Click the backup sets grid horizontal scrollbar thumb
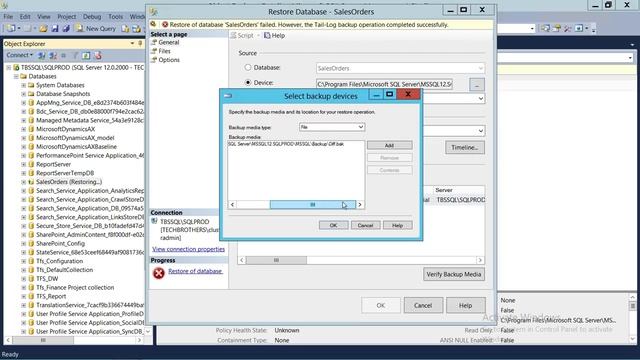Viewport: 640px width, 360px height. pos(276,260)
